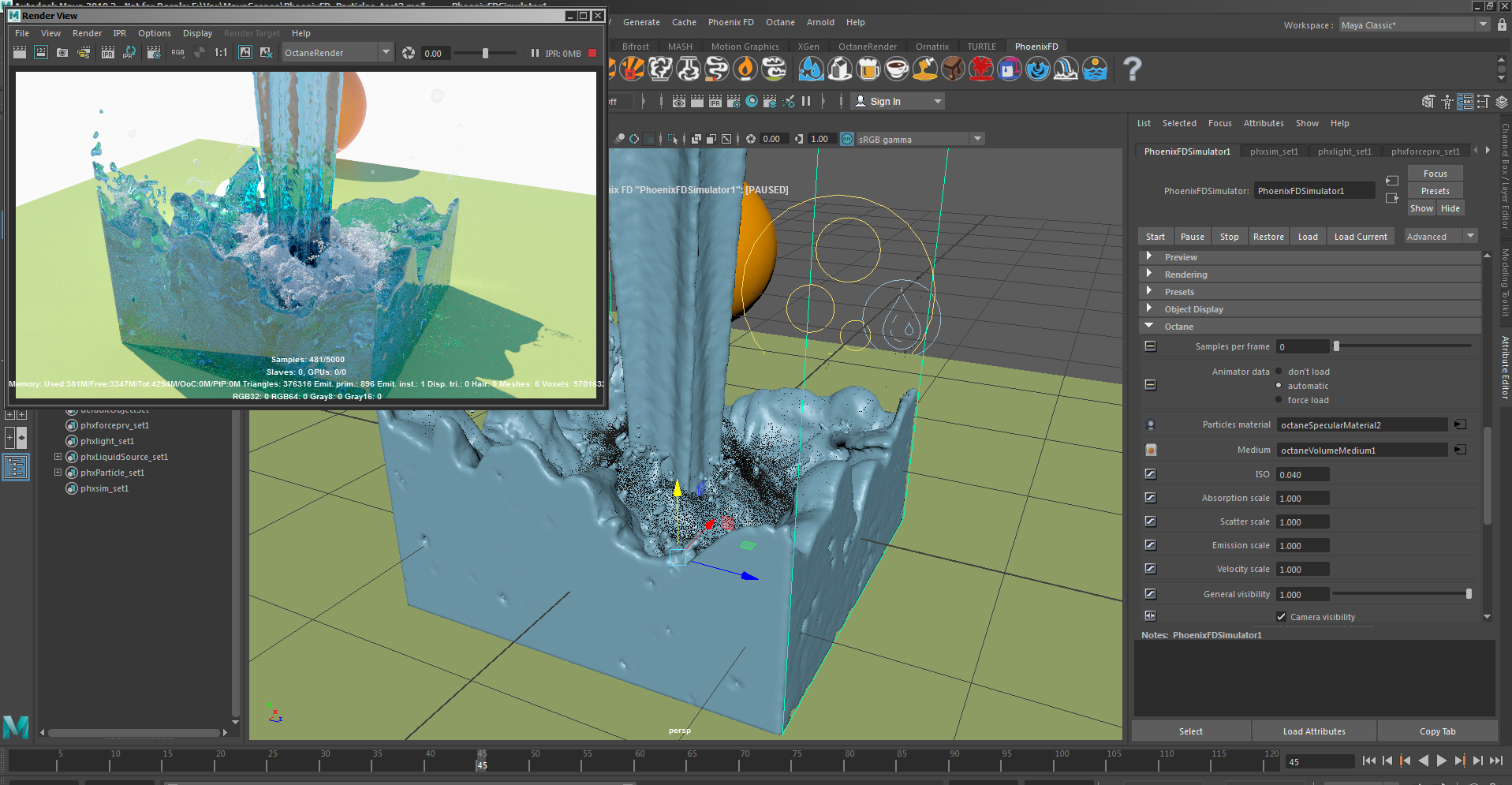Click the Pause simulation button

[x=1193, y=237]
